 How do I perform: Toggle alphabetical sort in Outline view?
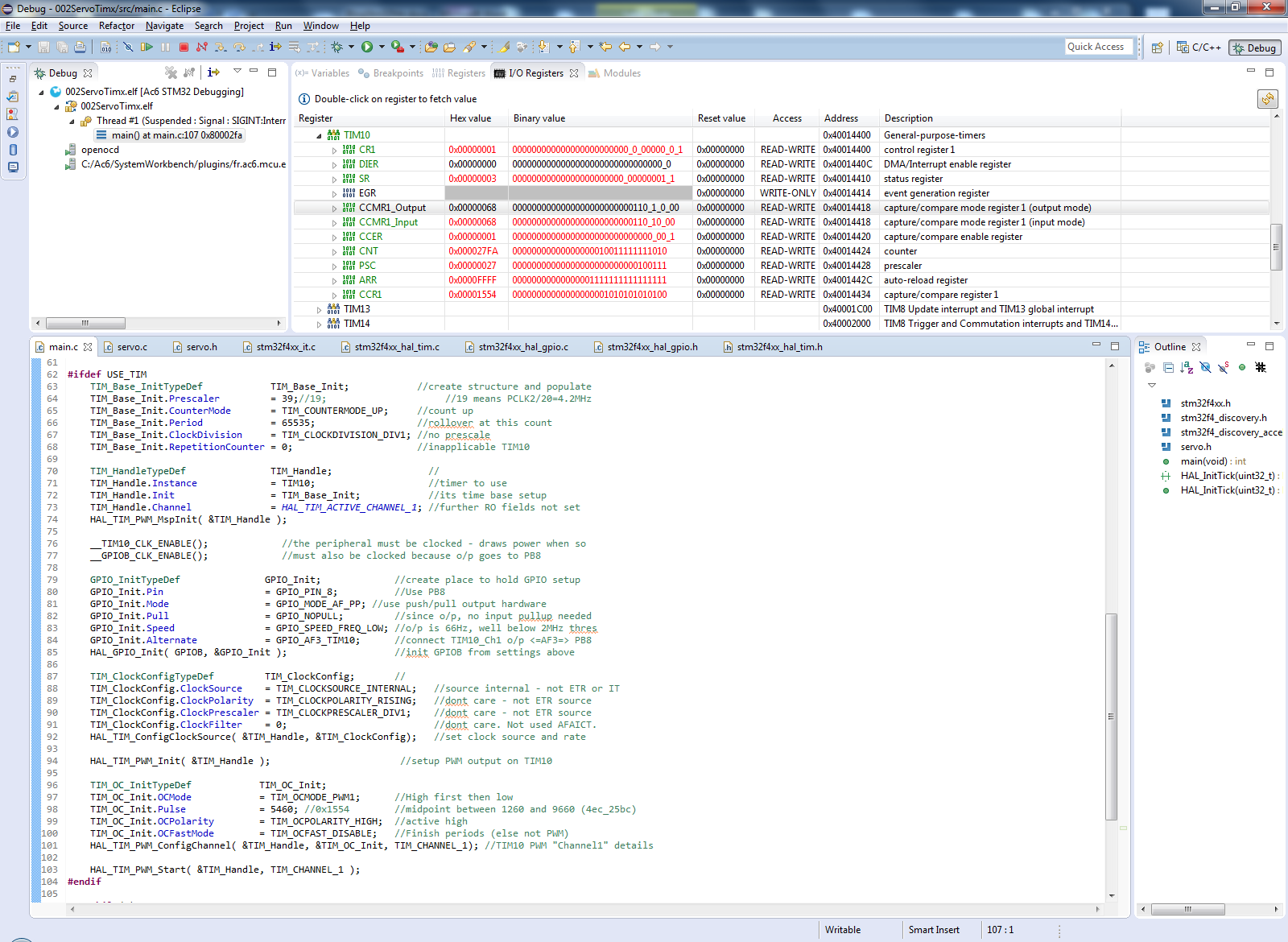(1187, 368)
